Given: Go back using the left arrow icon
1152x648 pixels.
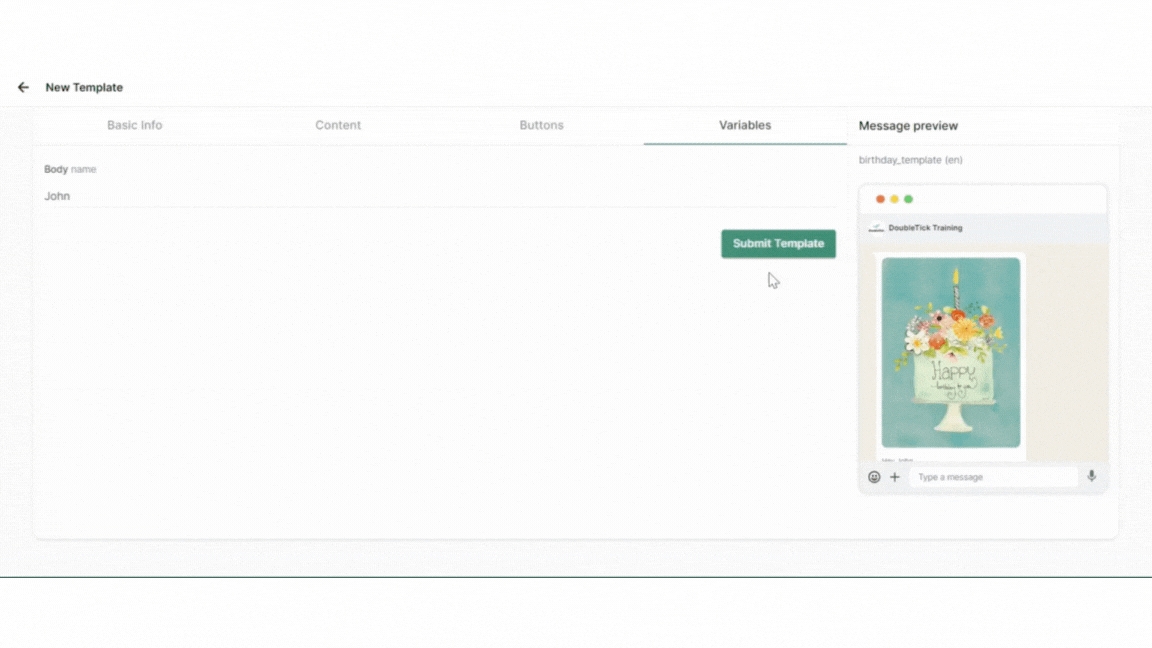Looking at the screenshot, I should point(23,87).
